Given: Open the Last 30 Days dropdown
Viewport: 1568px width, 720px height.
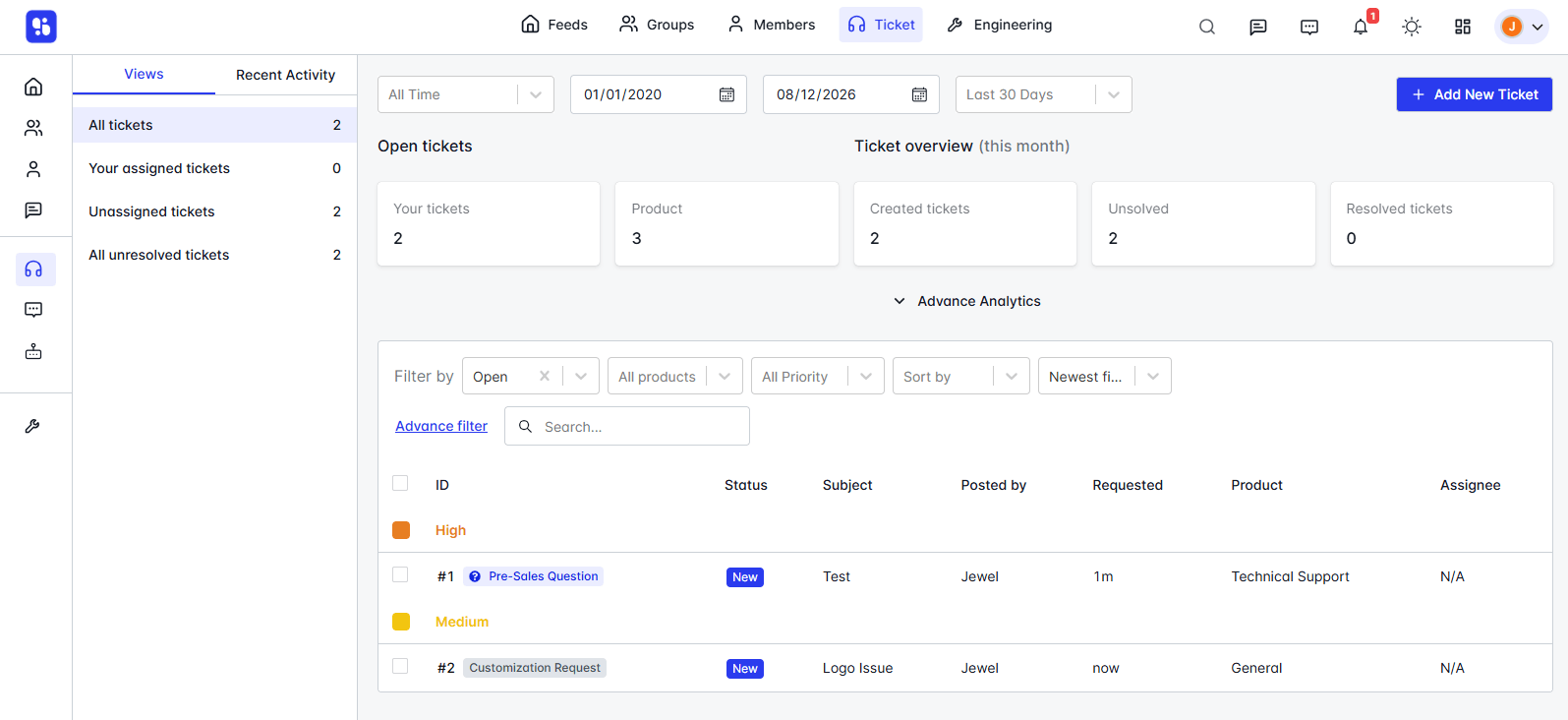Looking at the screenshot, I should tap(1044, 94).
